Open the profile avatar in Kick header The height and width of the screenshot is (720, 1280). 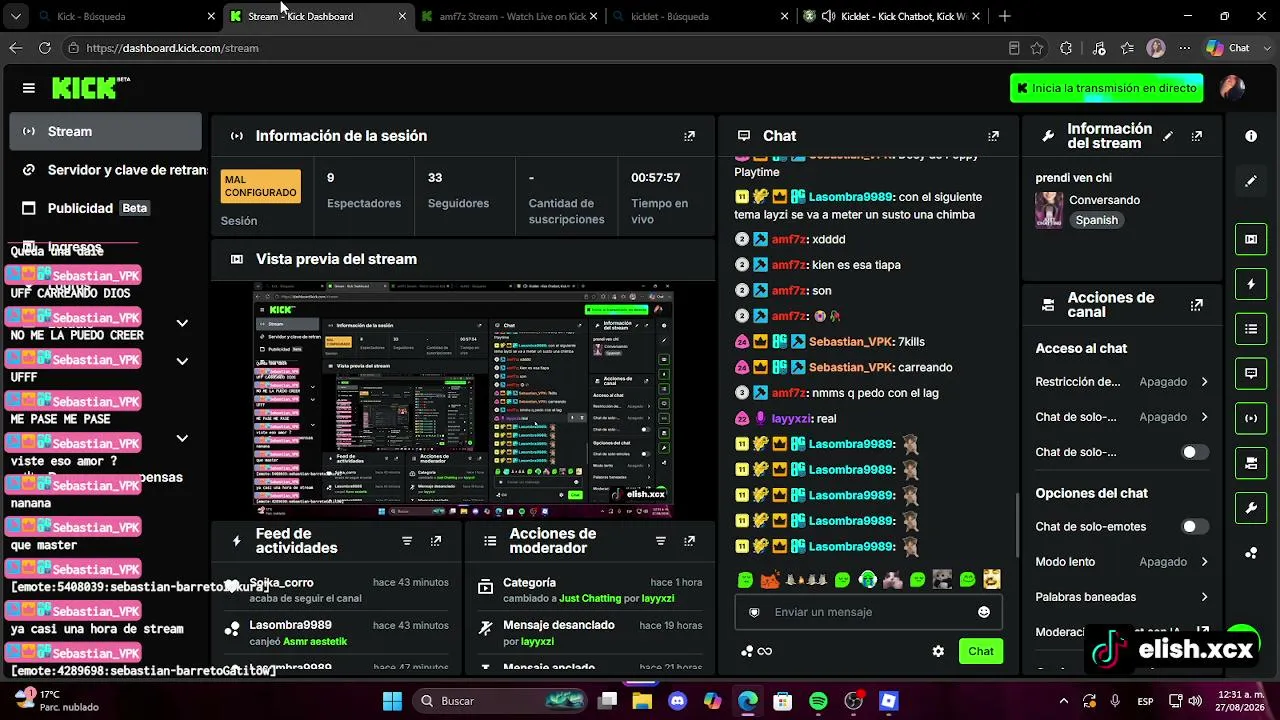1232,88
